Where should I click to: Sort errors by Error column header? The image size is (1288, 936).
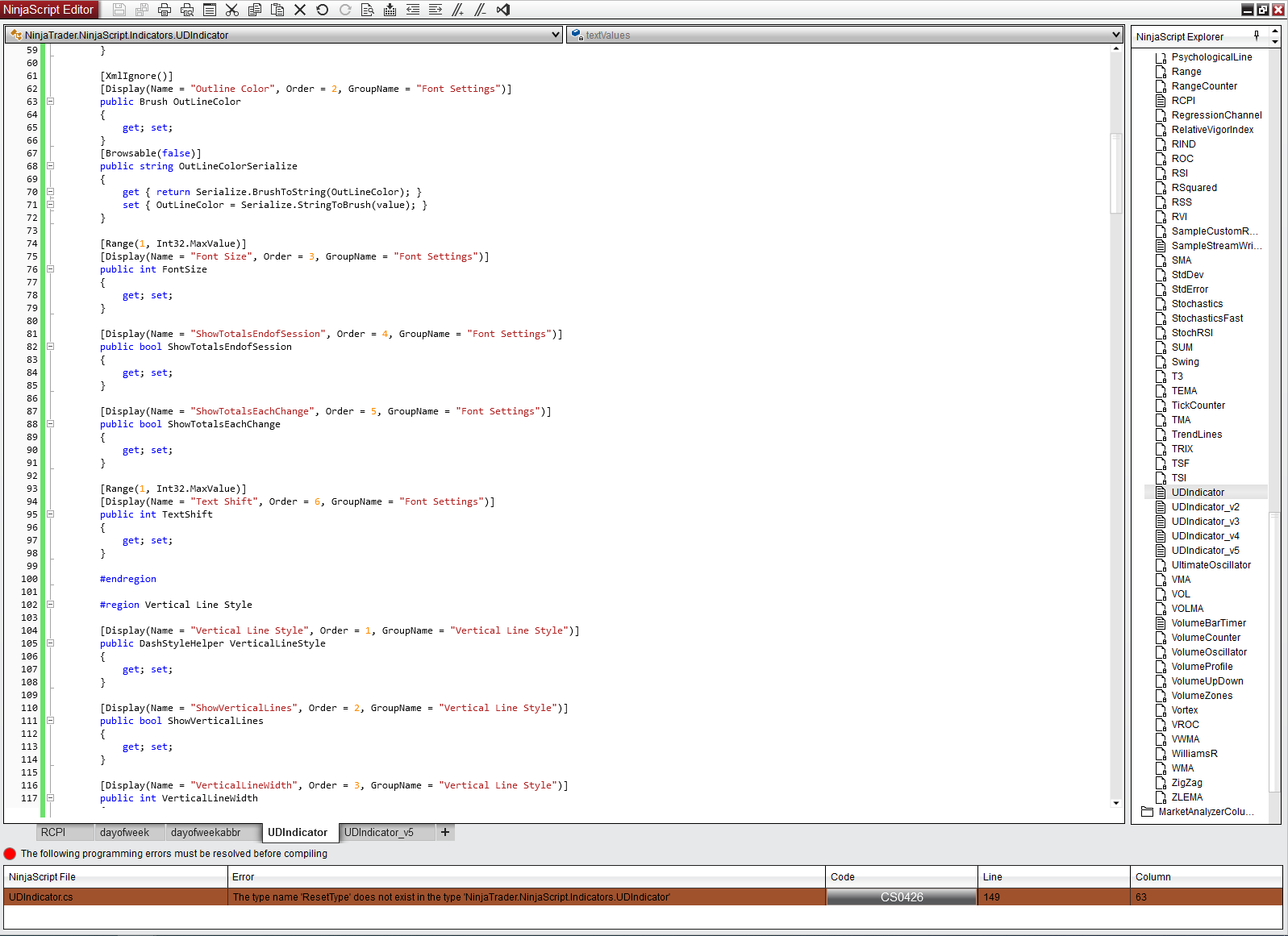(x=527, y=877)
